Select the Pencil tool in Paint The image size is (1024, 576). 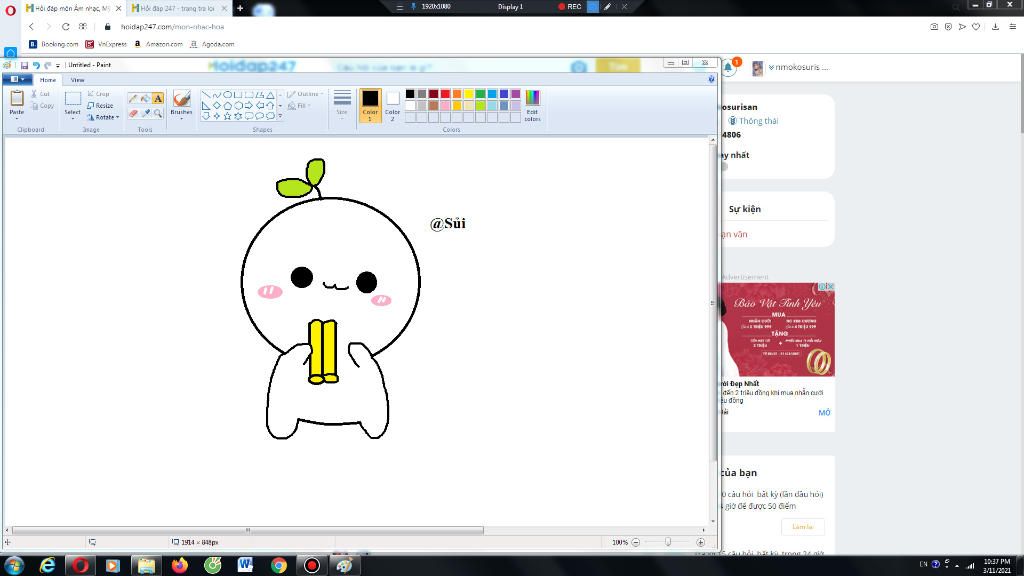click(x=133, y=99)
